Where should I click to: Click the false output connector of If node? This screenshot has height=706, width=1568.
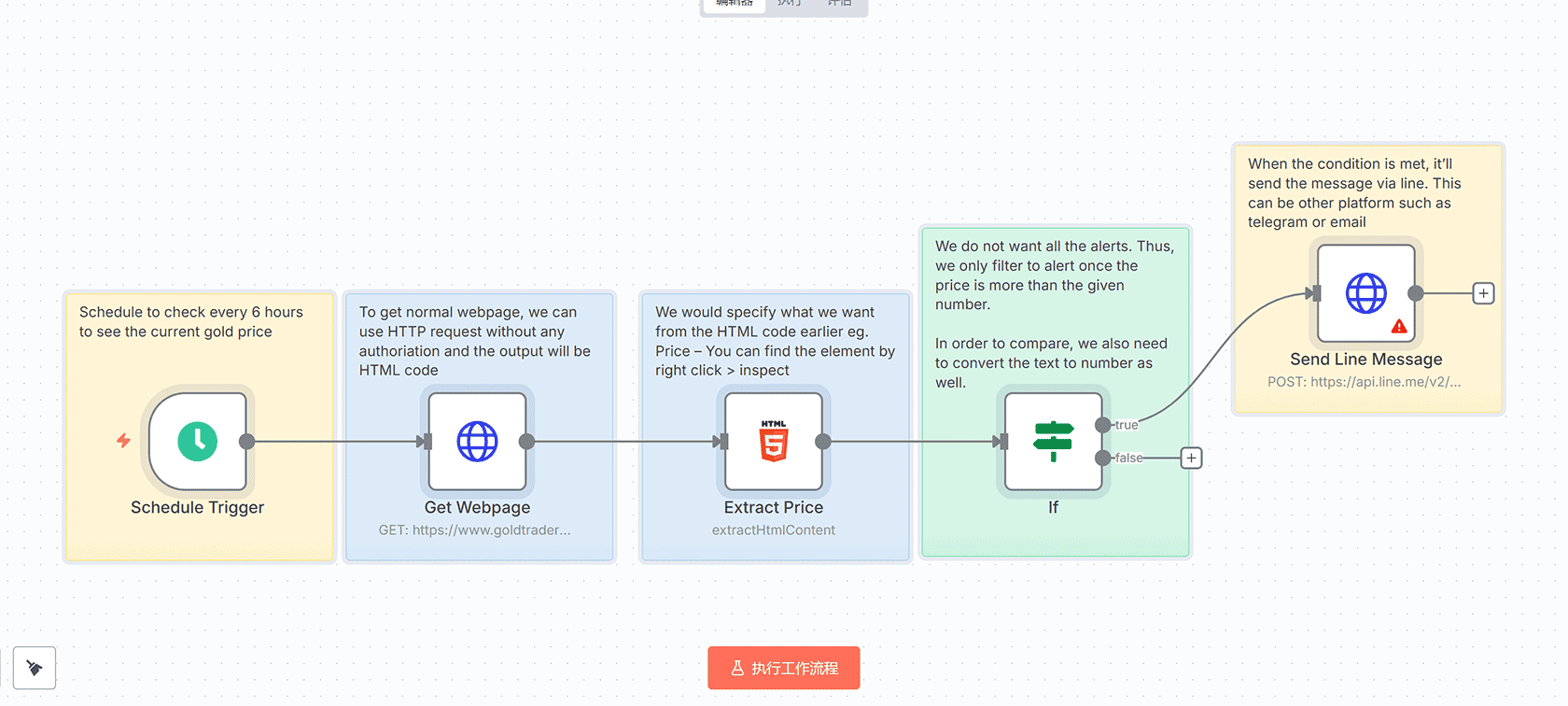1103,458
